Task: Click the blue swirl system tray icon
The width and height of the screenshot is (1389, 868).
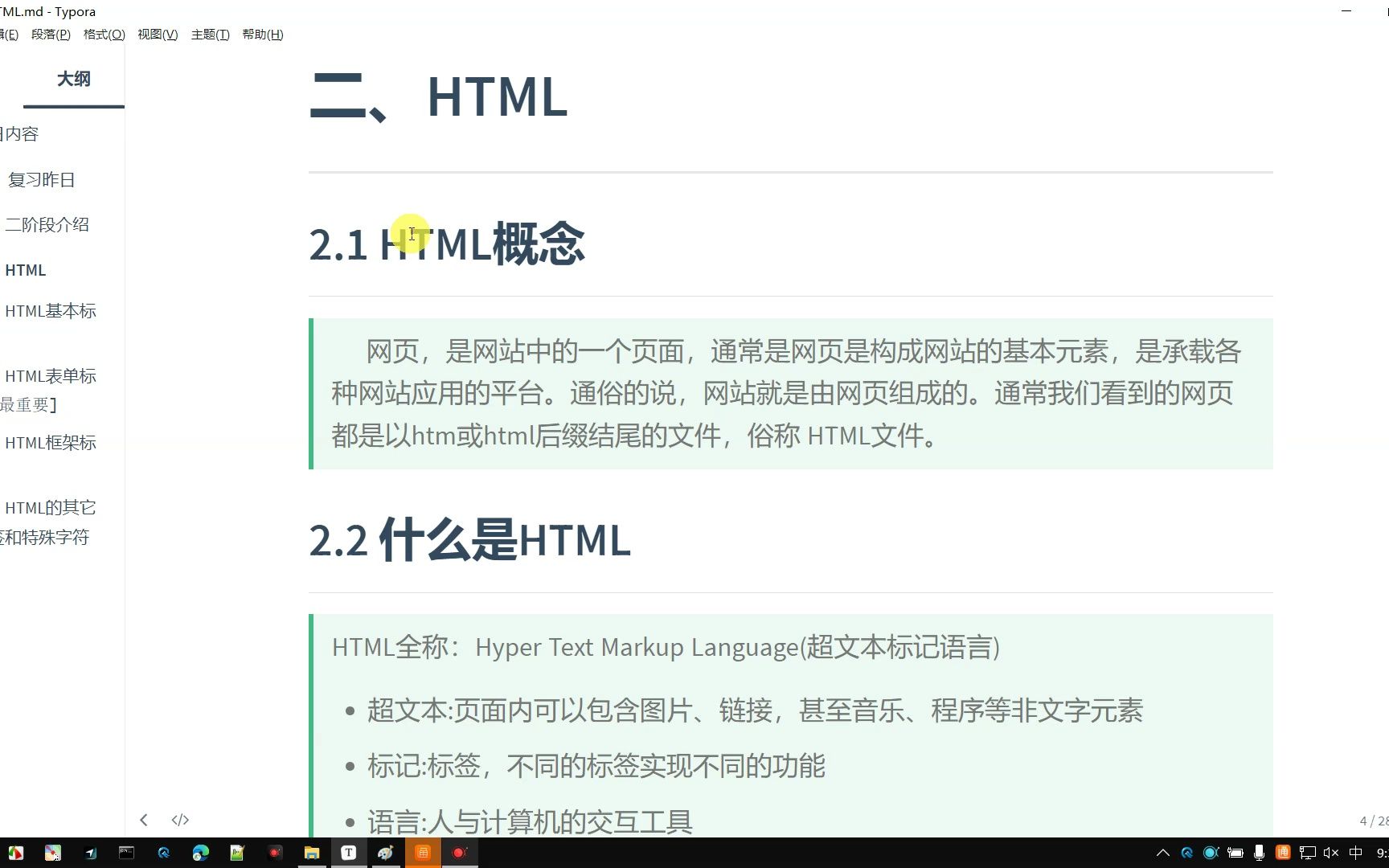Action: pos(1186,853)
